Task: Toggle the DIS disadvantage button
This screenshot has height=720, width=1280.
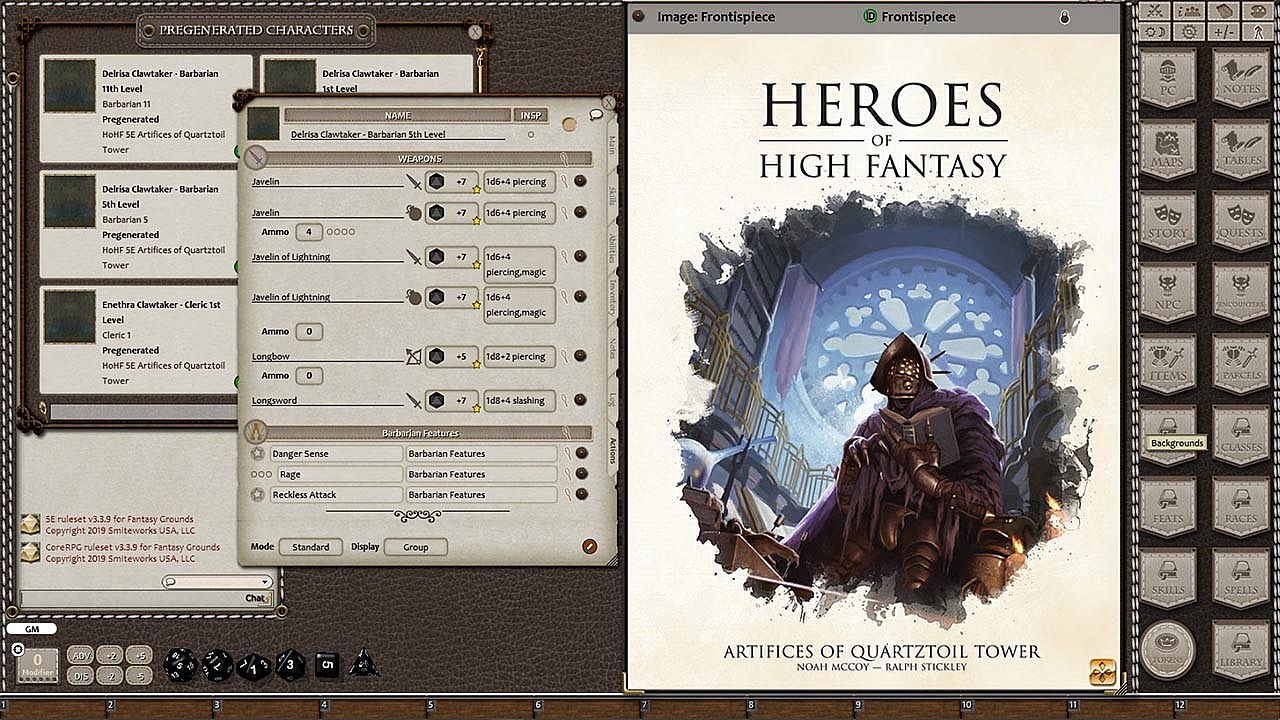Action: 81,676
